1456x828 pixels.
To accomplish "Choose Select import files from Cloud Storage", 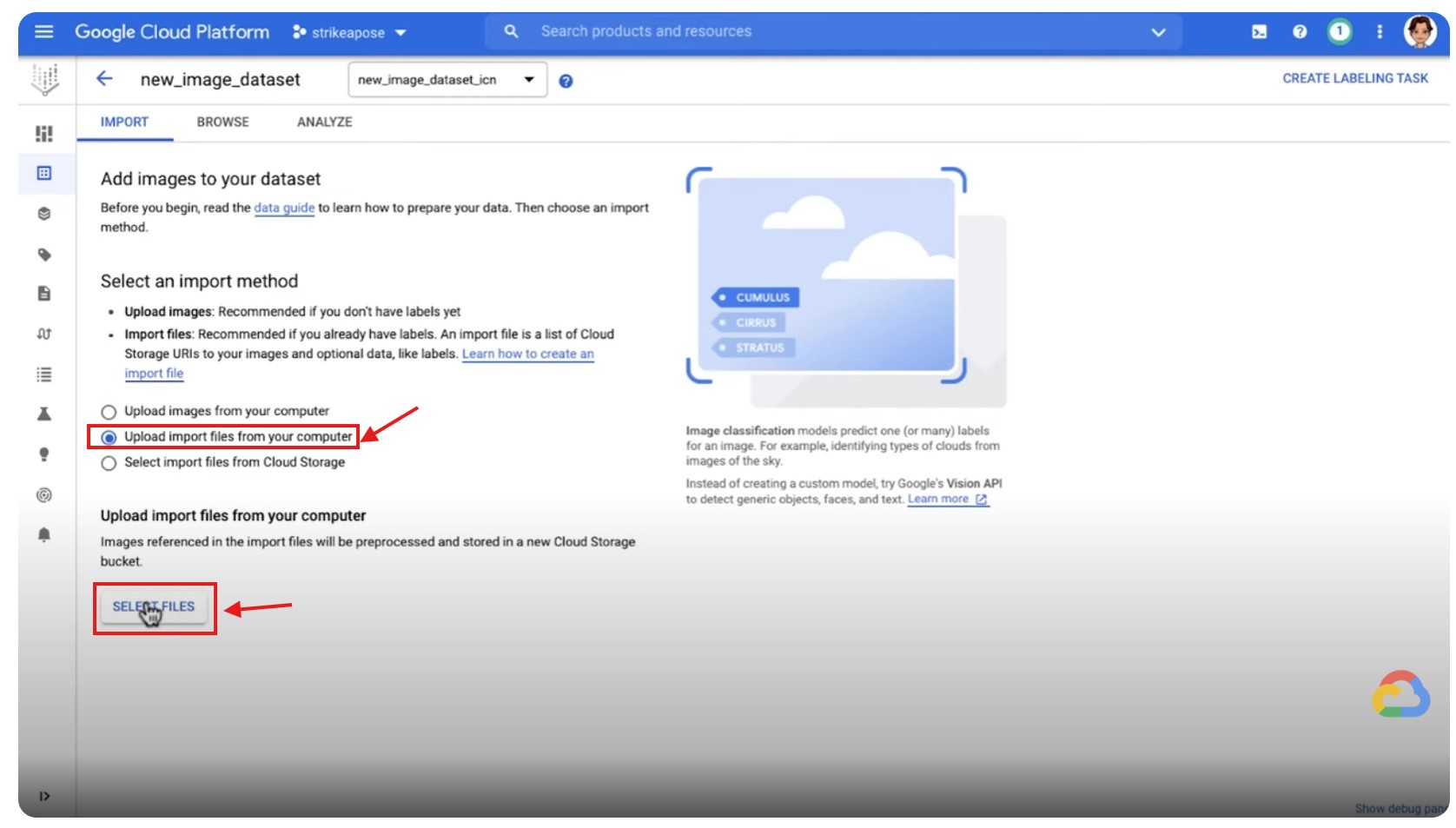I will pos(109,463).
